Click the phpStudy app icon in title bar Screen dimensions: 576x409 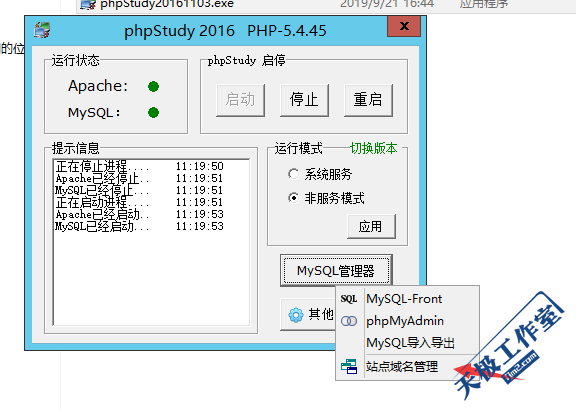coord(42,30)
